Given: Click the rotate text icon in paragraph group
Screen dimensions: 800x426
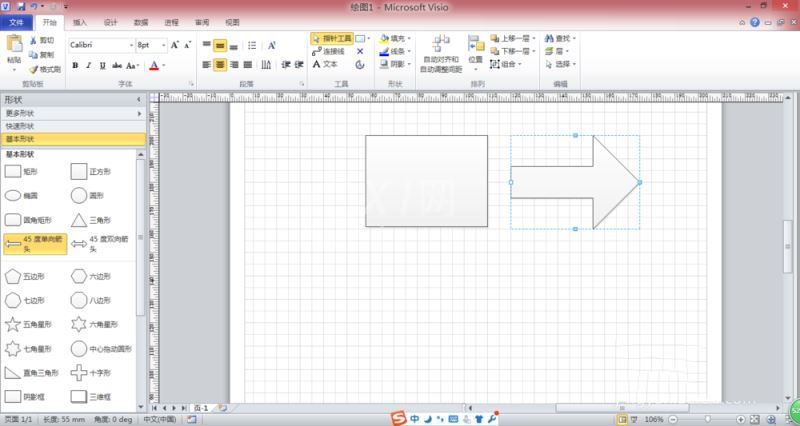Looking at the screenshot, I should tap(271, 45).
